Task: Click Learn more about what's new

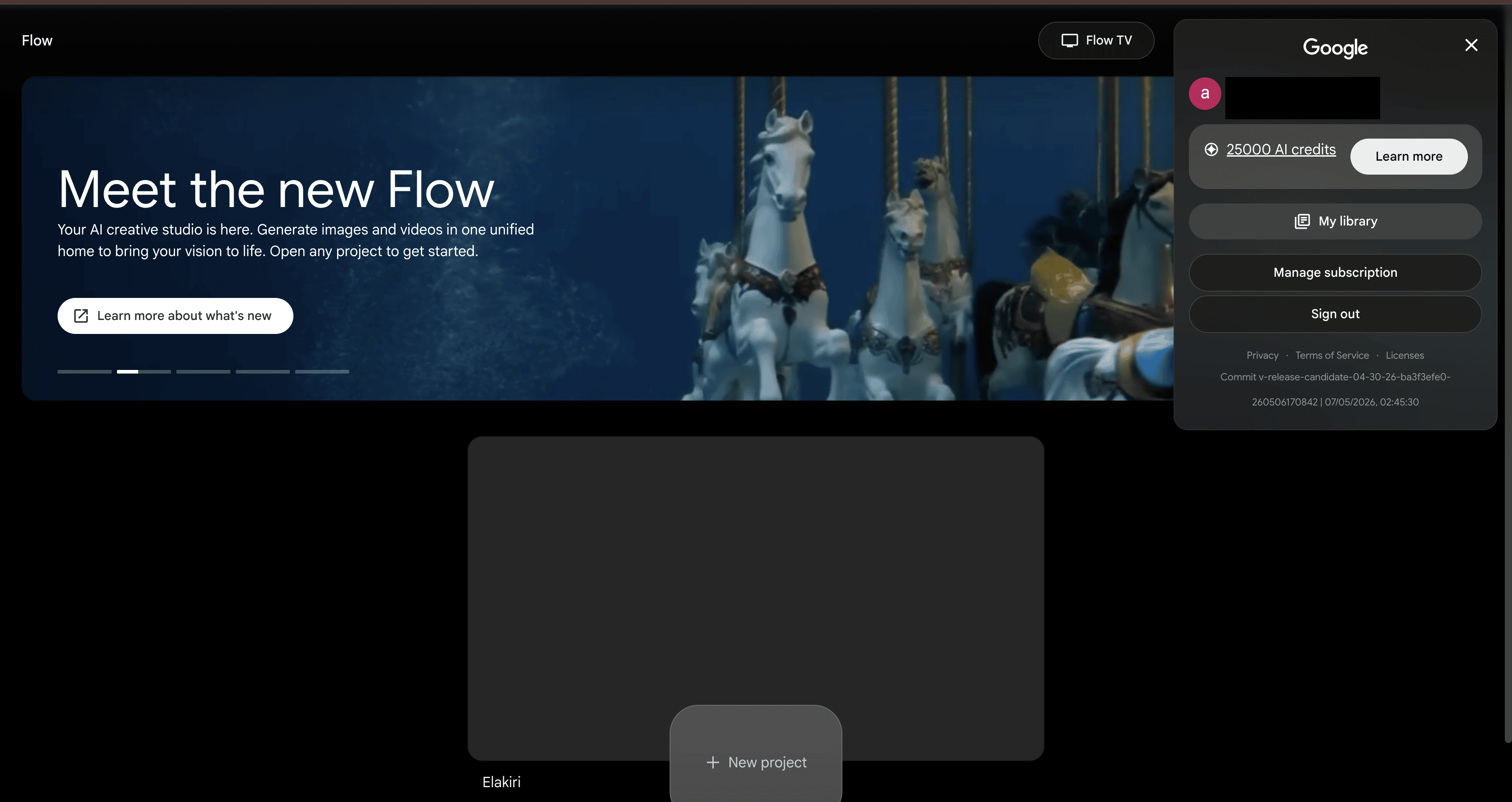Action: 175,316
